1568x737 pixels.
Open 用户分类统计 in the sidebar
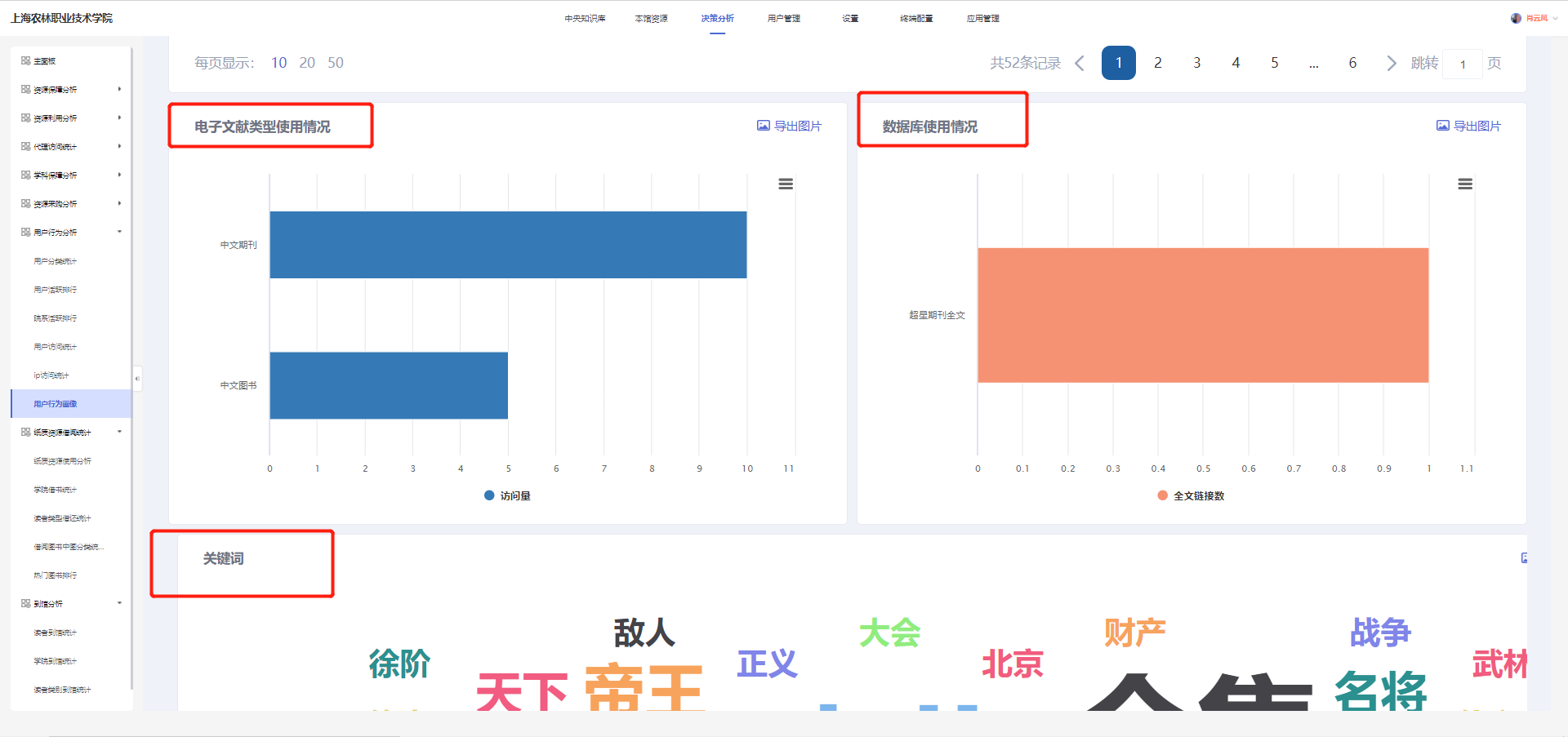pos(56,261)
